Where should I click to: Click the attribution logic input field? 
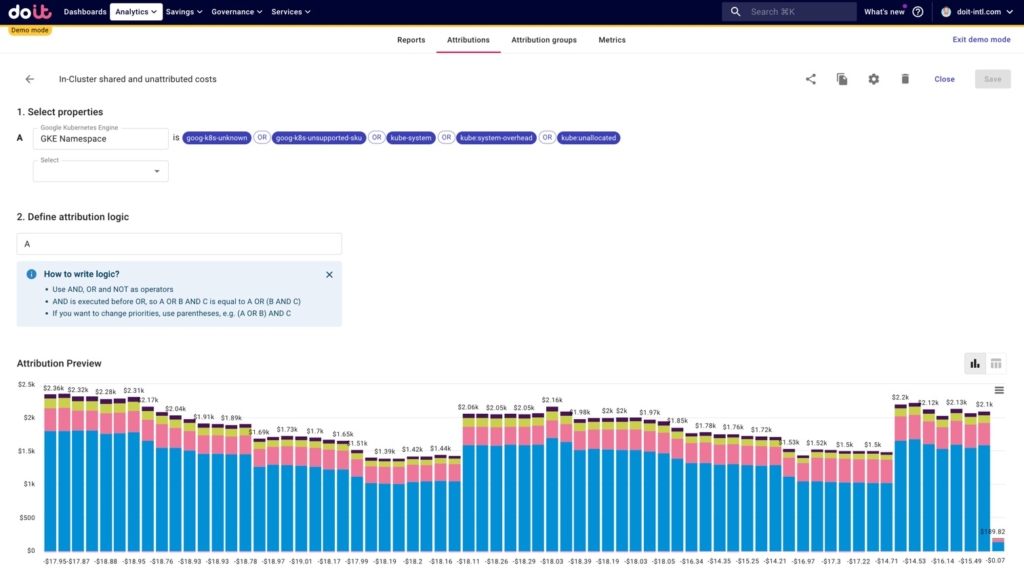pos(179,244)
